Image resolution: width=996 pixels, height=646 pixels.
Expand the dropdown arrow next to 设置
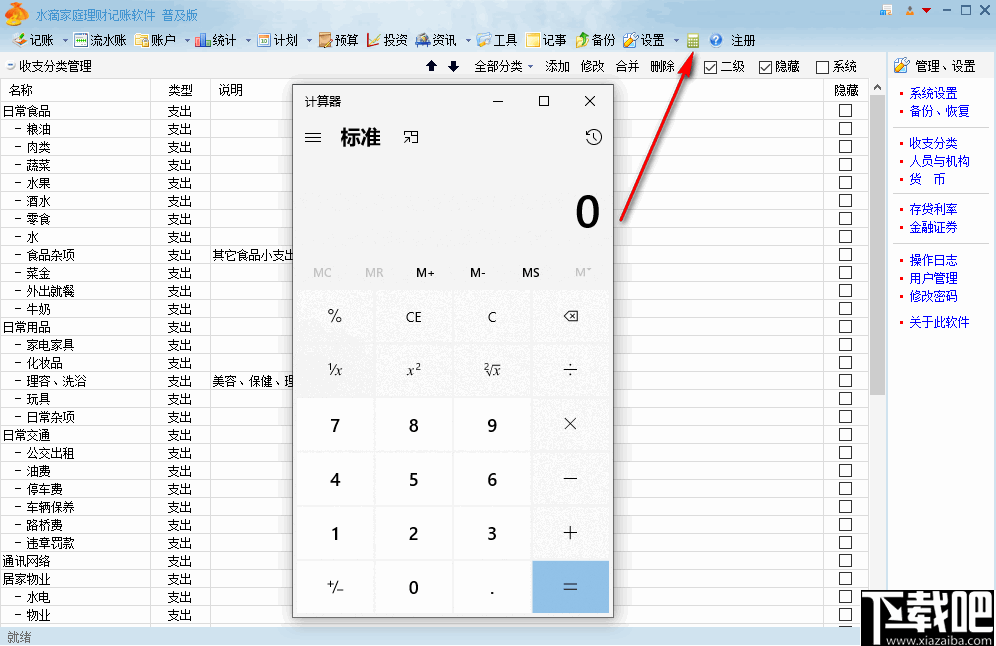676,41
